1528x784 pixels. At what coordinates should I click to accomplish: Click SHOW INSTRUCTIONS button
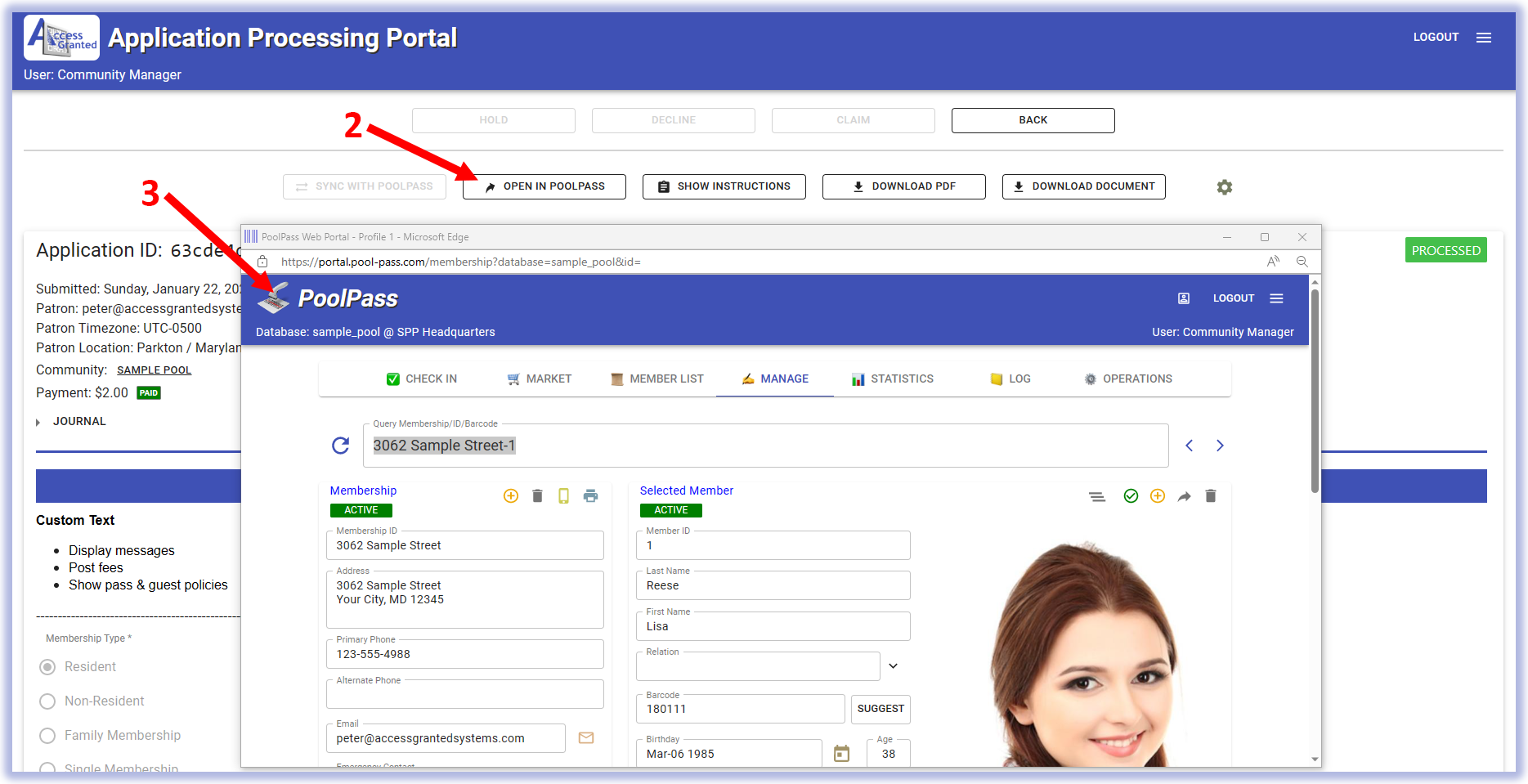point(724,186)
